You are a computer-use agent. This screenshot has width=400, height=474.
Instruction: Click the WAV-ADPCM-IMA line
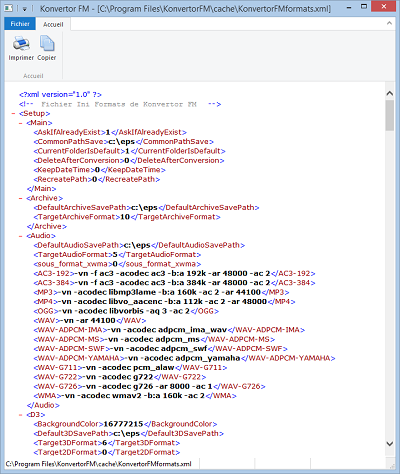pos(169,330)
